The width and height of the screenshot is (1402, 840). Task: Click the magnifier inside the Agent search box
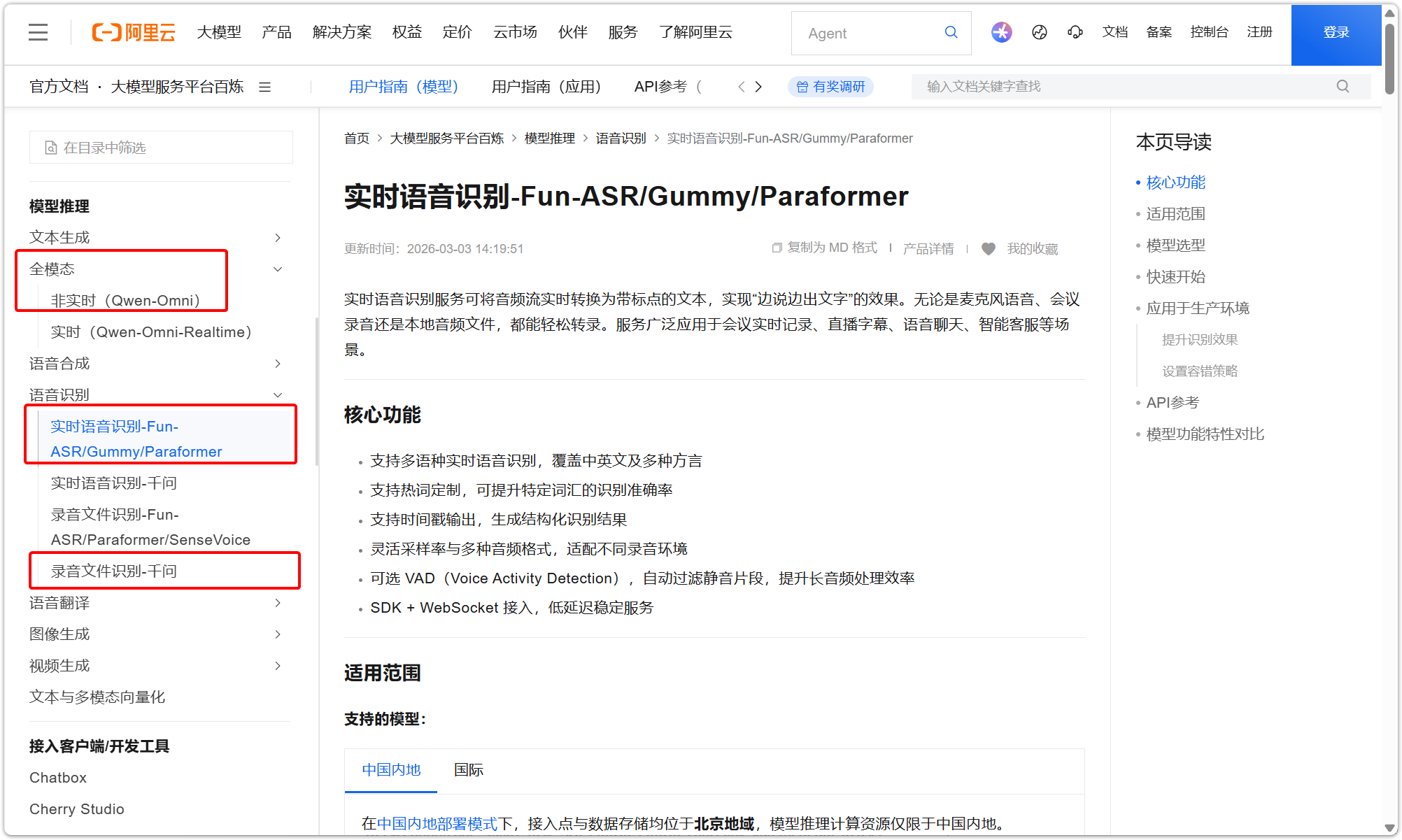tap(951, 32)
